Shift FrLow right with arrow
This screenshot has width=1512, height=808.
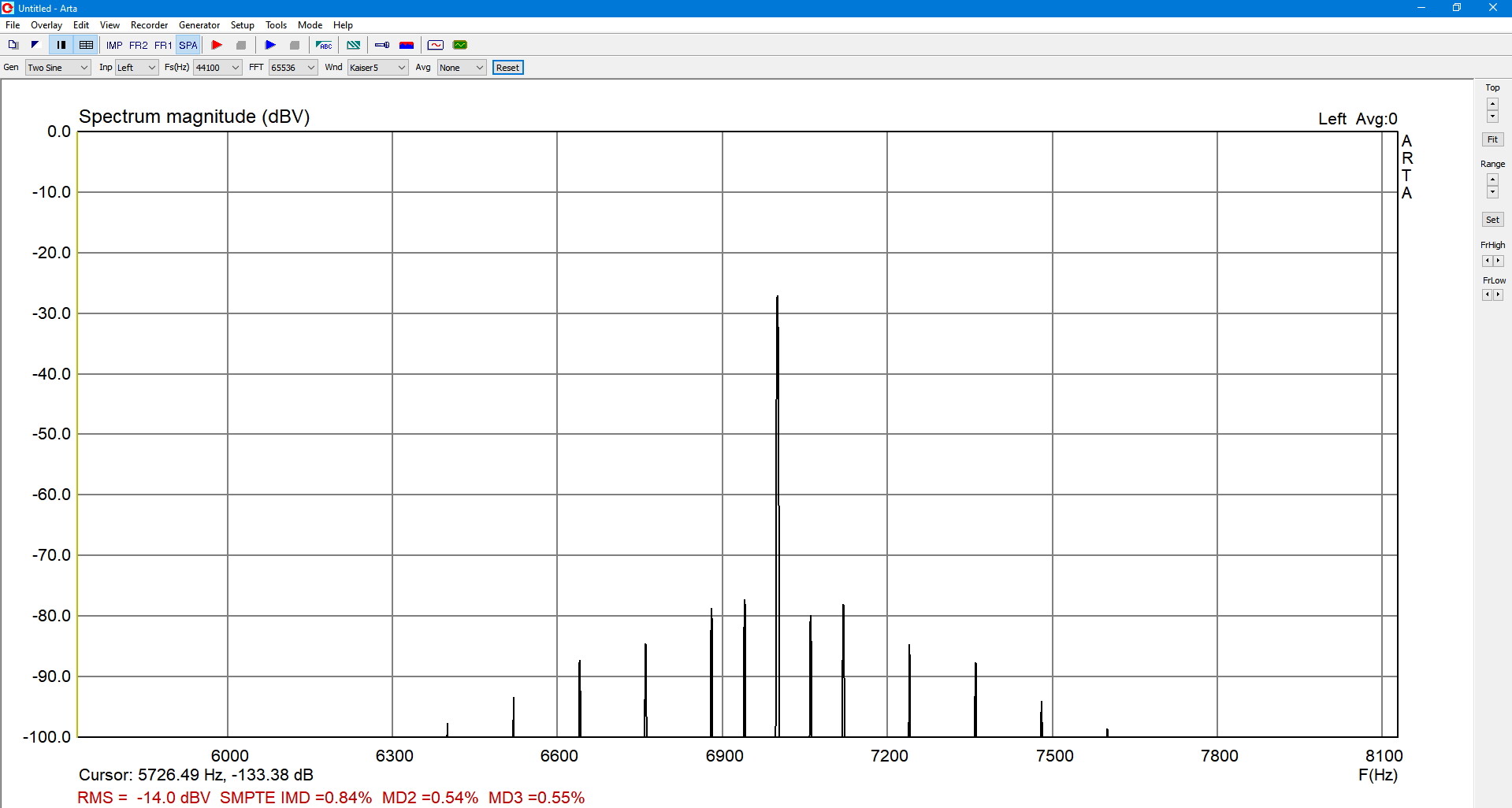pos(1499,295)
